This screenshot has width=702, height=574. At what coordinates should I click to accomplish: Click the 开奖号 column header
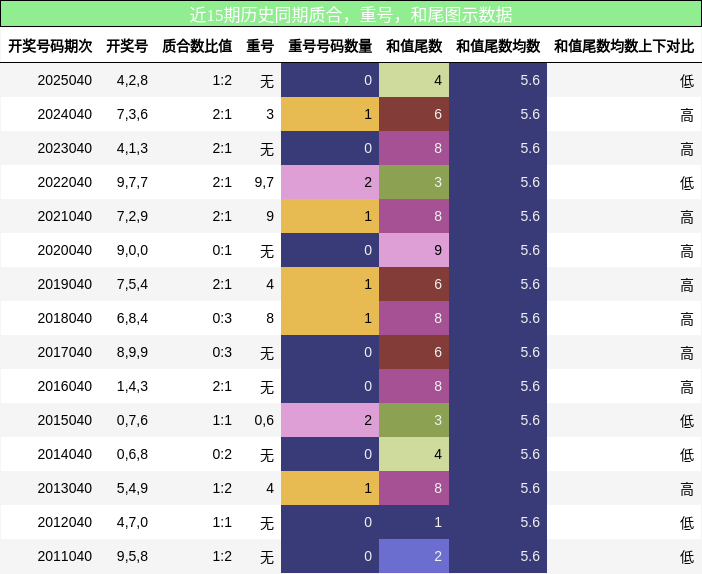tap(127, 46)
